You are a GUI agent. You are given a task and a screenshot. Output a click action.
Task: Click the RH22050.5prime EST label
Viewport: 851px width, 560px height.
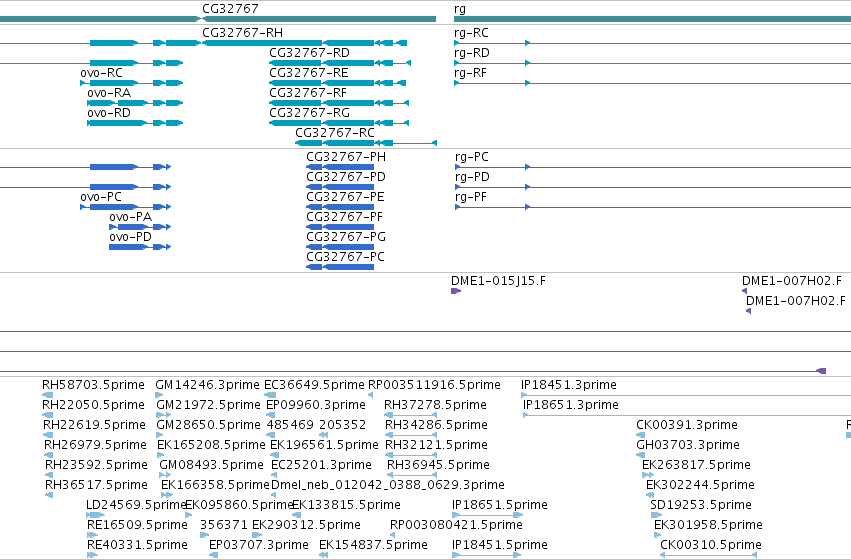click(x=93, y=405)
